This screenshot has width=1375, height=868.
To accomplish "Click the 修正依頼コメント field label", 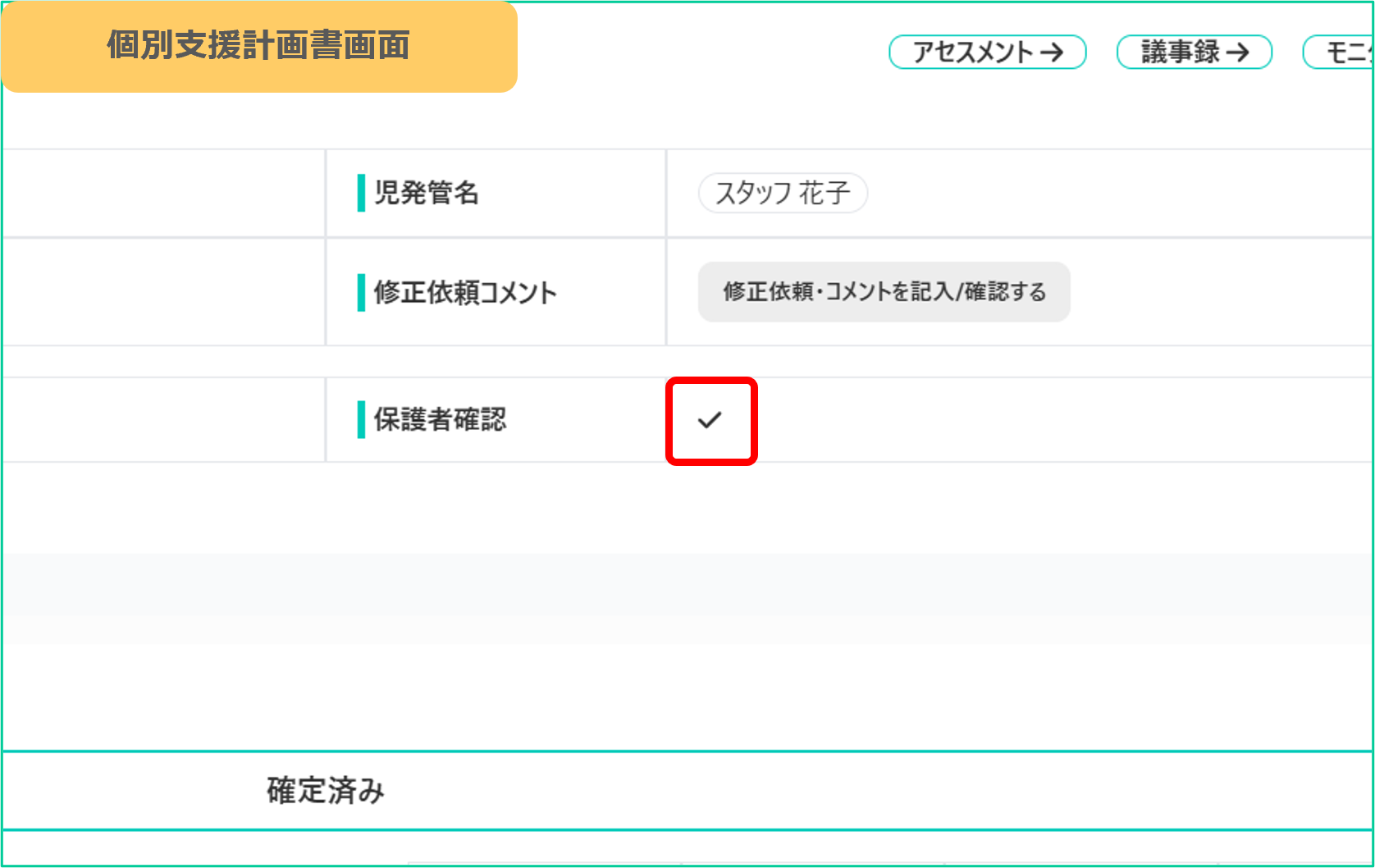I will (x=465, y=292).
